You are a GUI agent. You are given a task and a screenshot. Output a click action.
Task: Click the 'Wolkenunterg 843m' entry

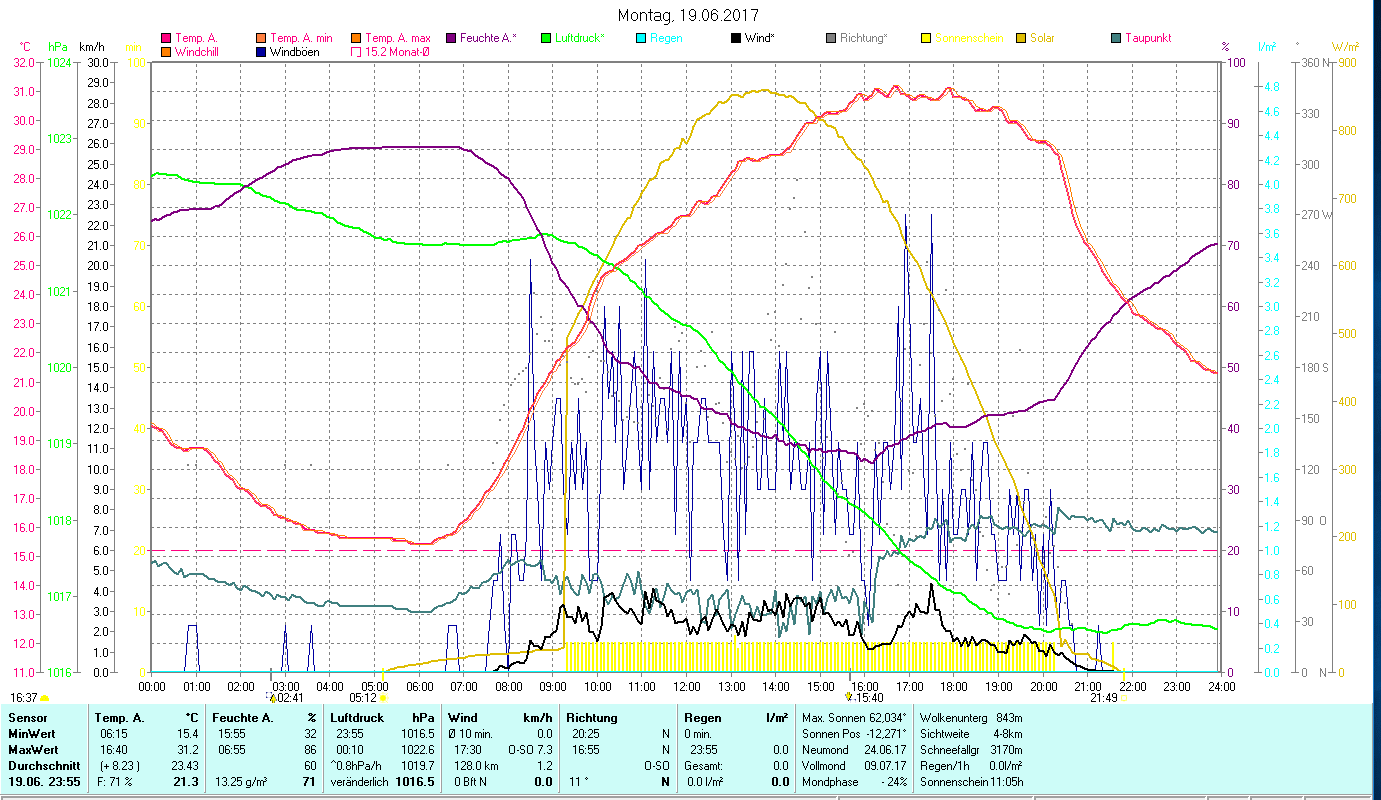point(972,718)
